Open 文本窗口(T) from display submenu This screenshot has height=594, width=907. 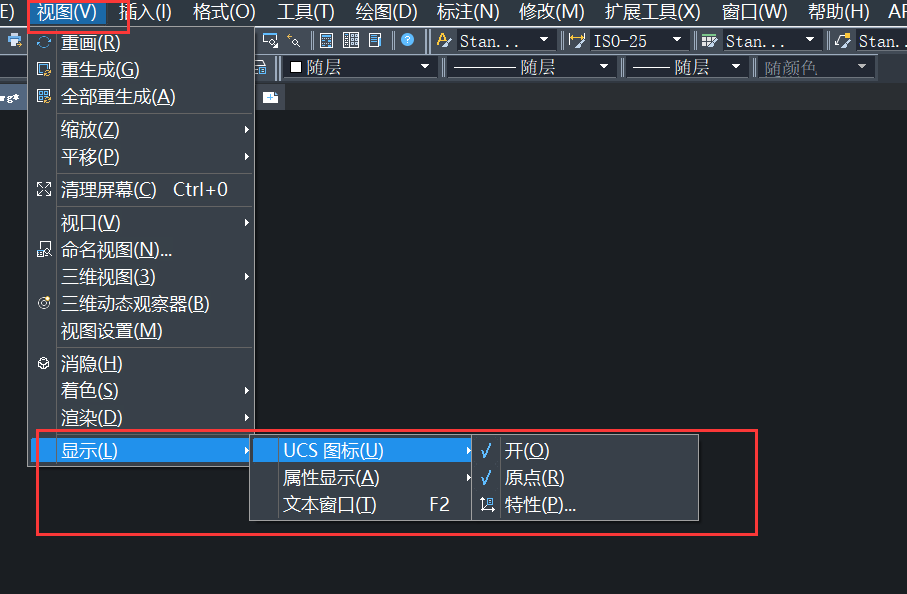click(330, 505)
